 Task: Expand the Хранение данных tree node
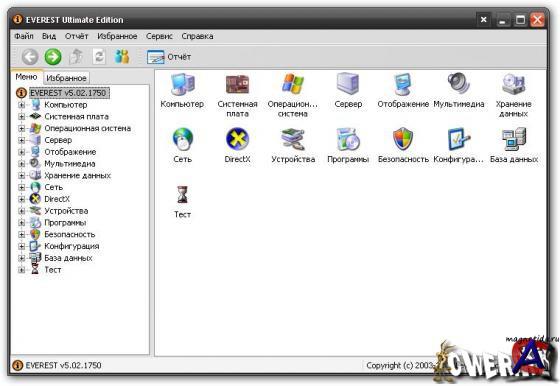click(21, 176)
